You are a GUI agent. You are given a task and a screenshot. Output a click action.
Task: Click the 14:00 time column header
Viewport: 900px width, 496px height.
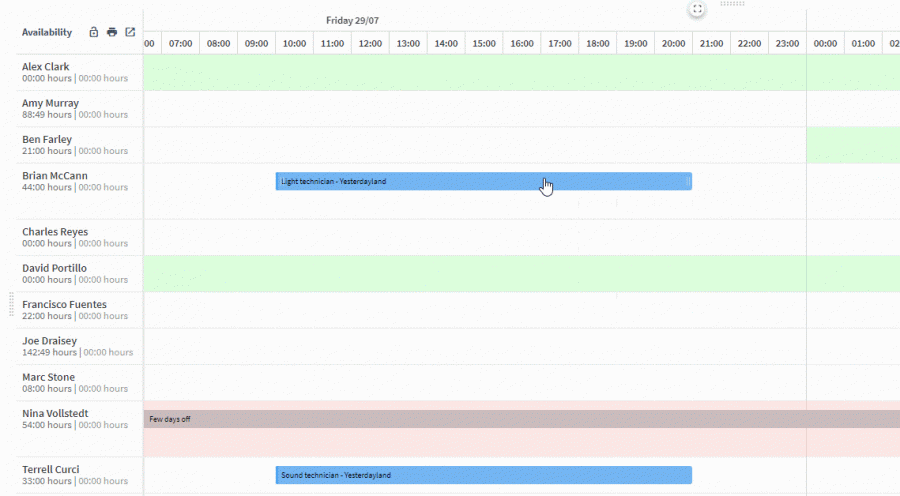tap(446, 44)
